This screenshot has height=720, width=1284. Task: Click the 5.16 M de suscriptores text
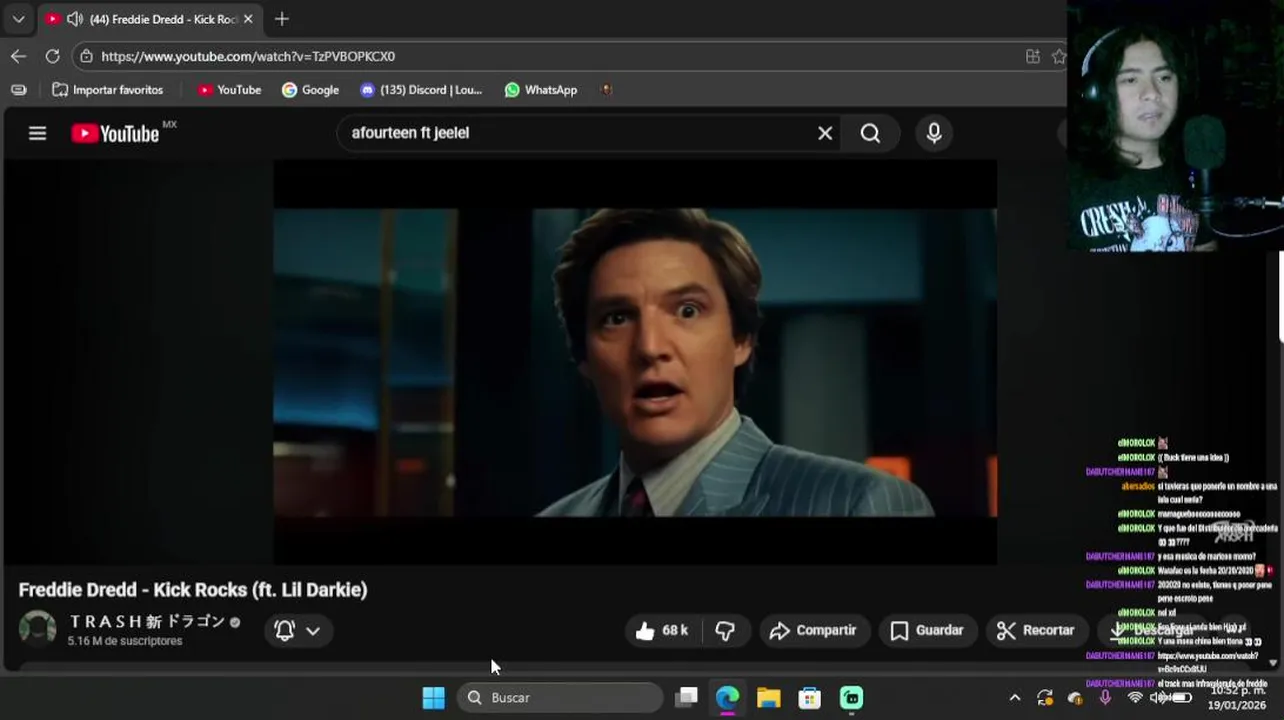tap(125, 641)
